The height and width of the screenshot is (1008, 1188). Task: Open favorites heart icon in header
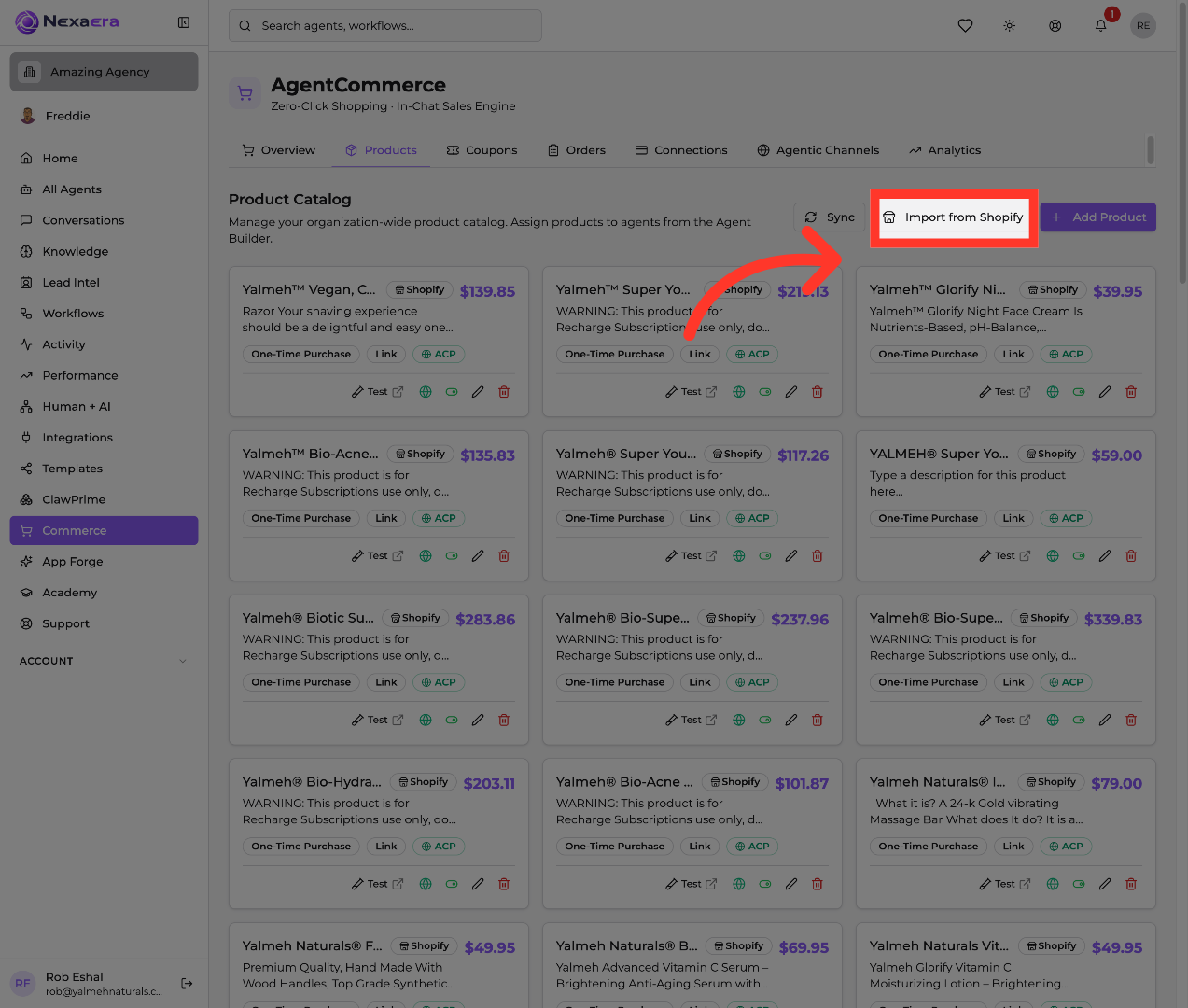[966, 26]
